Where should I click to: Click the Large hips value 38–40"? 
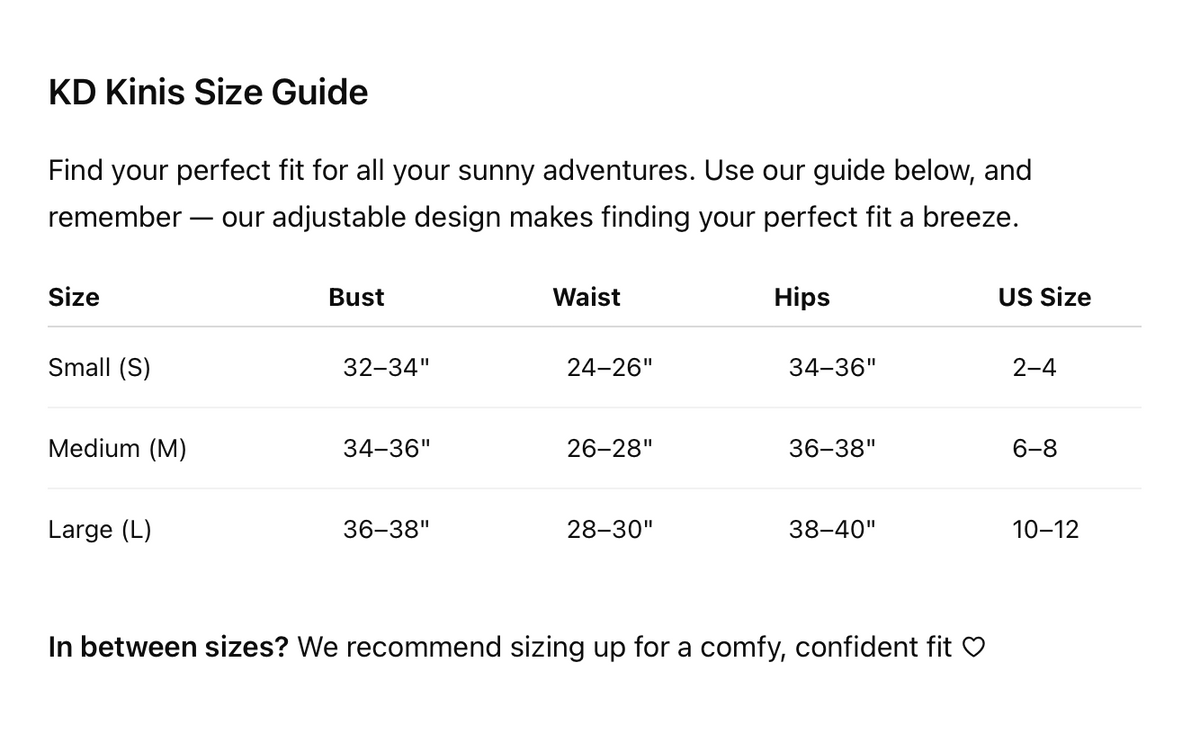coord(832,530)
